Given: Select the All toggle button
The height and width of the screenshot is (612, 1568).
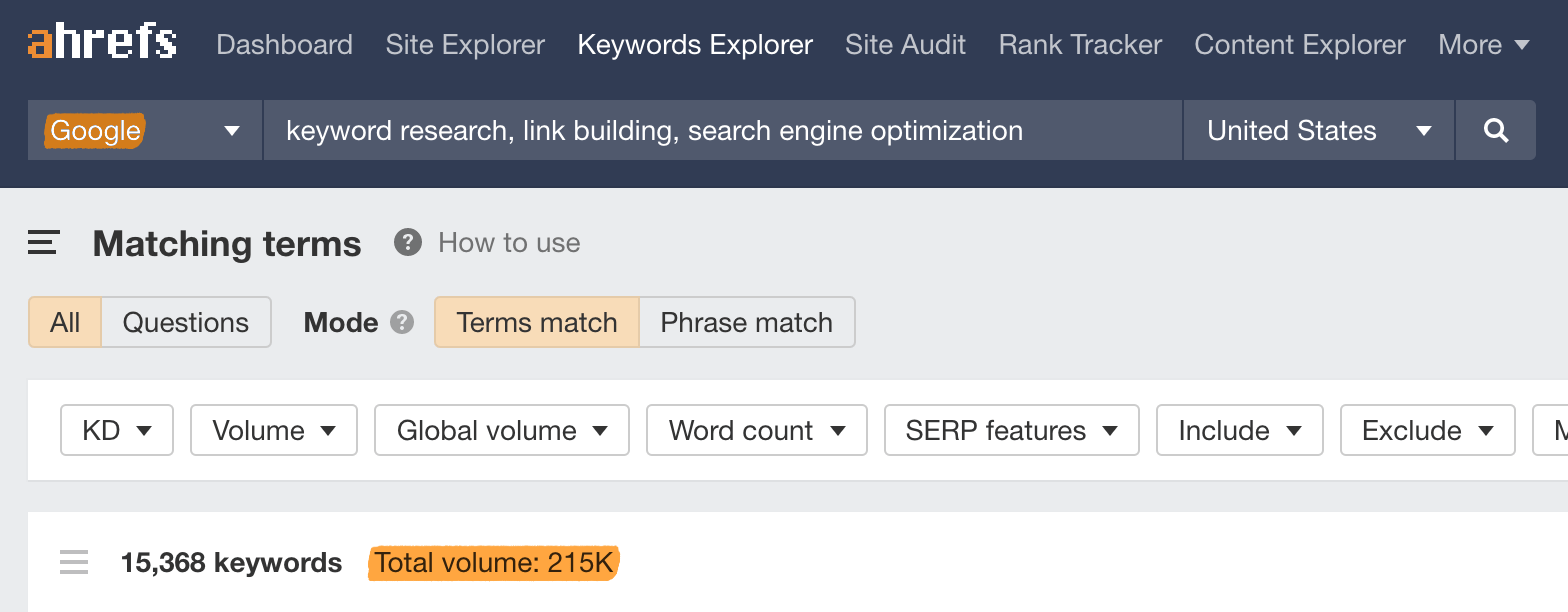Looking at the screenshot, I should click(x=65, y=322).
